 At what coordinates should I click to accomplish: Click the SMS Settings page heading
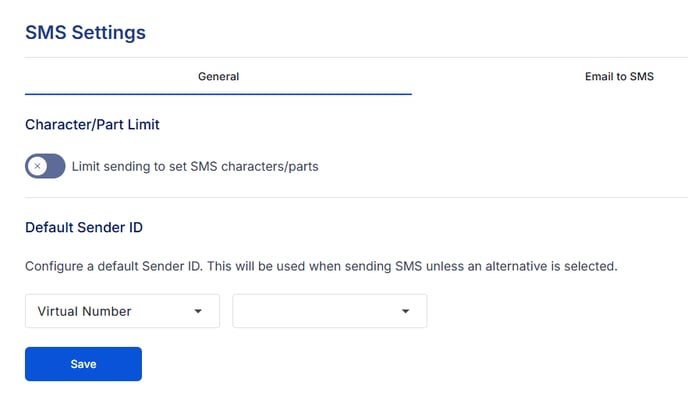[x=86, y=32]
